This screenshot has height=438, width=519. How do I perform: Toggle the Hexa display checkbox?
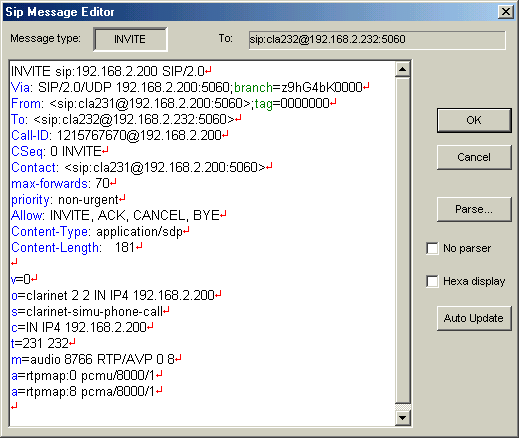coord(432,281)
